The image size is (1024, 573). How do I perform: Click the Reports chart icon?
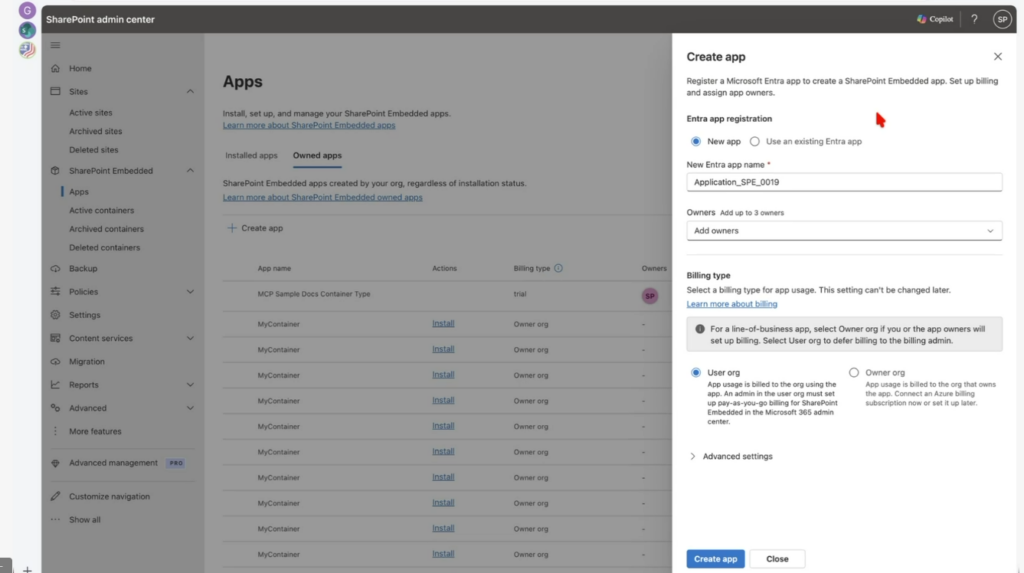pos(56,385)
